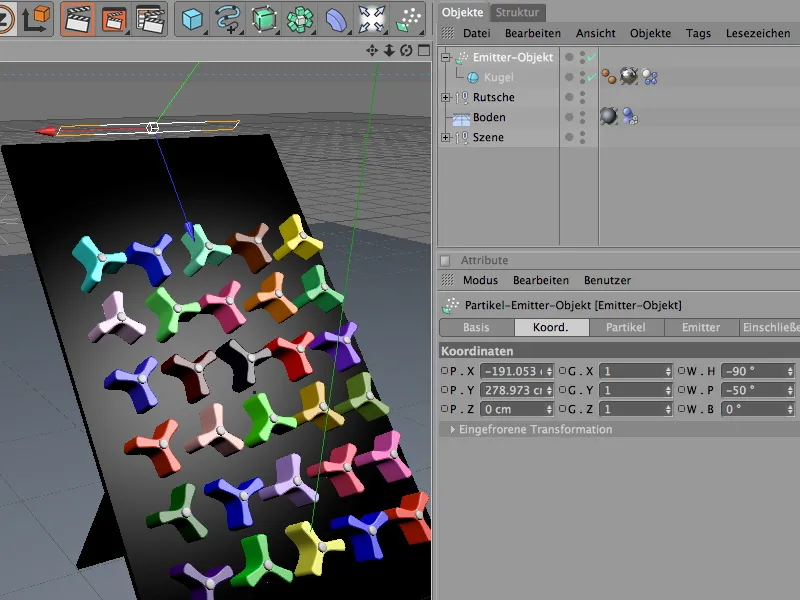
Task: Open the Render Settings icon
Action: 149,18
